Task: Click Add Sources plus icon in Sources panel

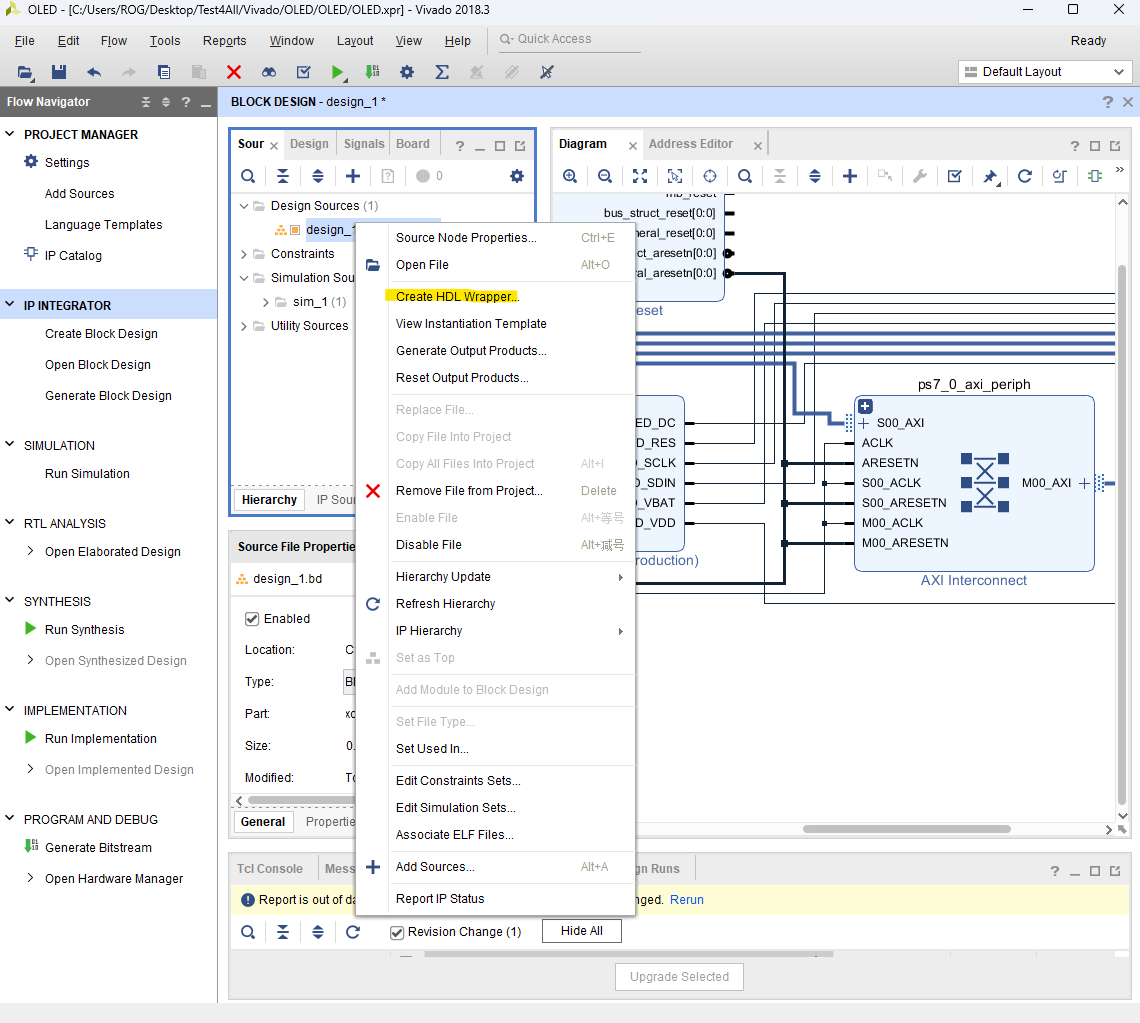Action: tap(353, 176)
